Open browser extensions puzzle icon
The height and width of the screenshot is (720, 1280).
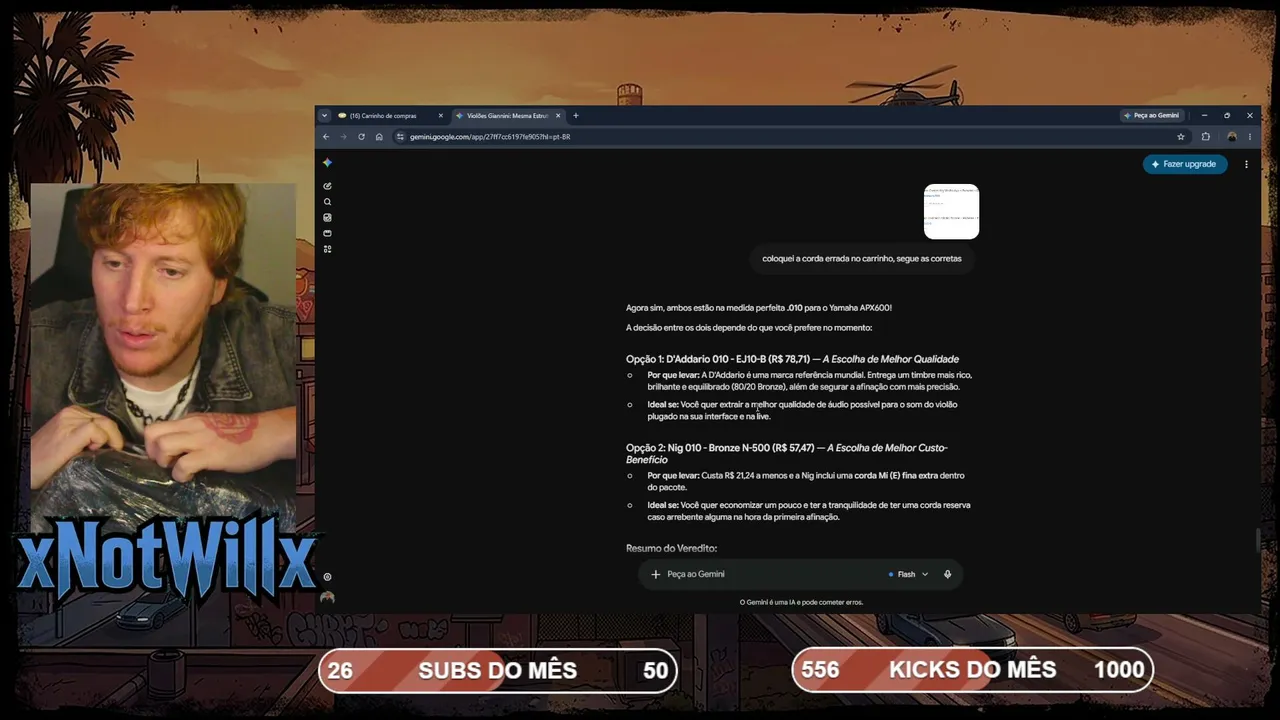(1205, 137)
